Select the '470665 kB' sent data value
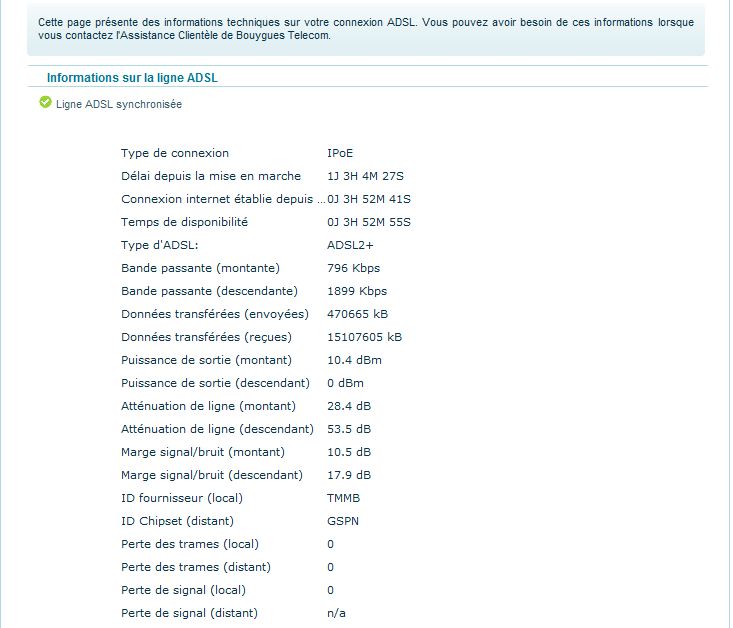The image size is (733, 628). click(x=358, y=314)
